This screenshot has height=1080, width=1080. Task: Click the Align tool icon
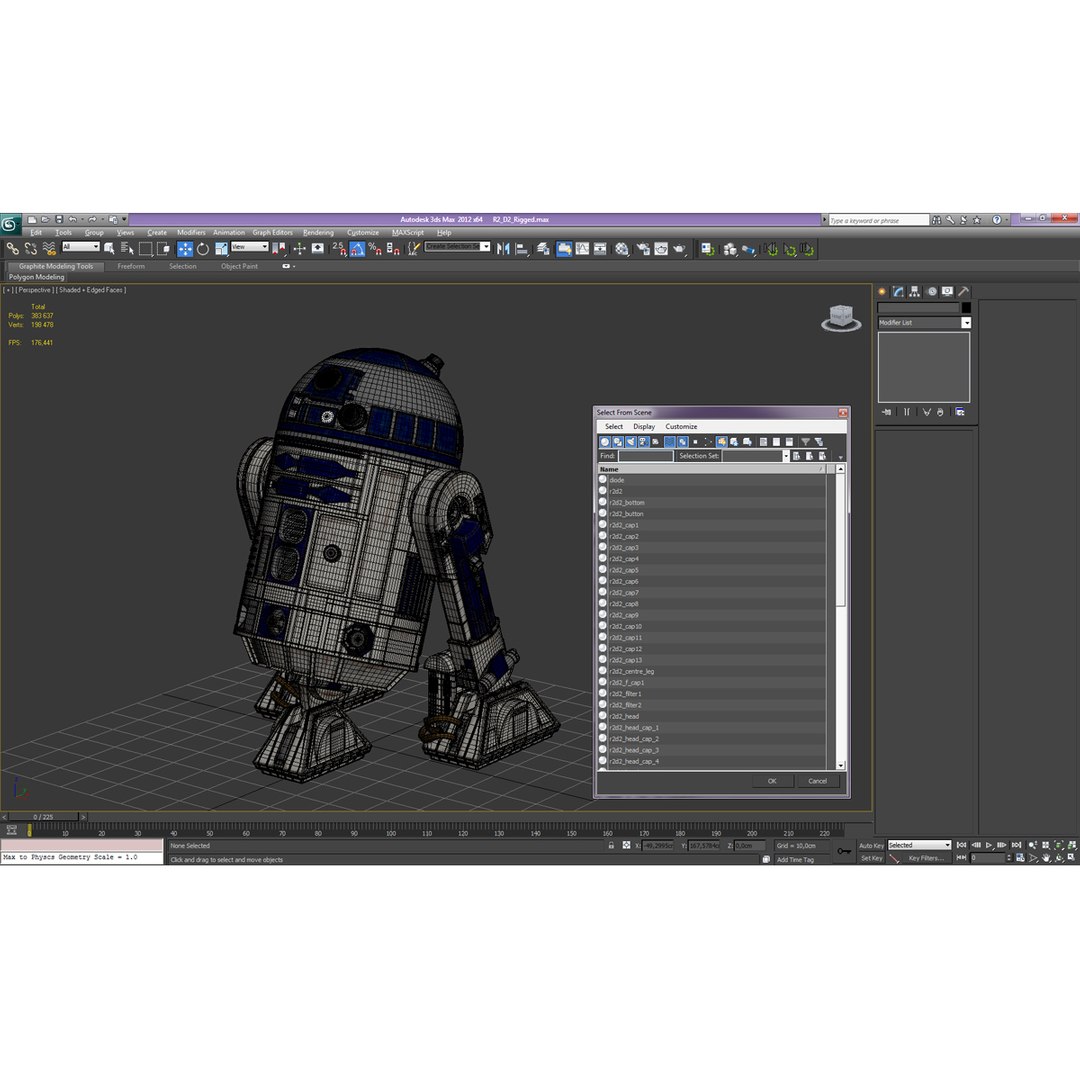pos(522,249)
